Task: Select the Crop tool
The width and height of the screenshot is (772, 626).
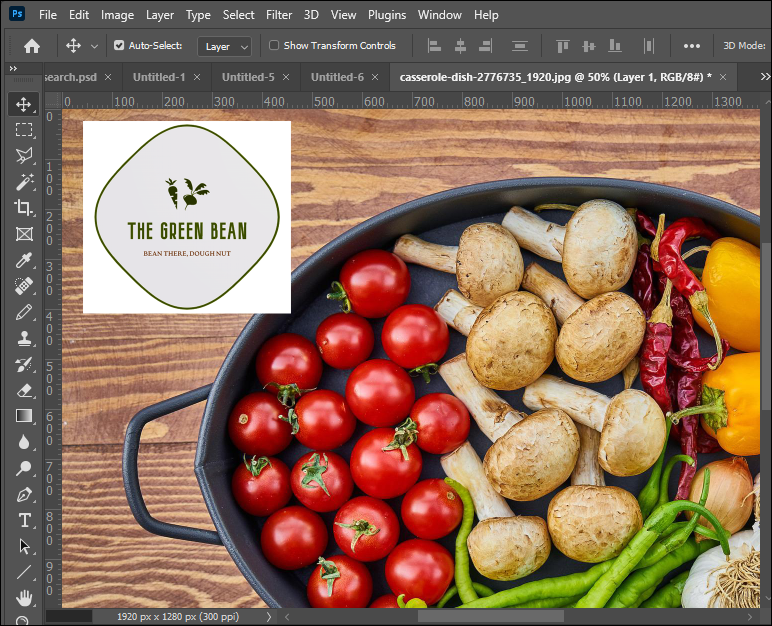Action: click(x=23, y=207)
